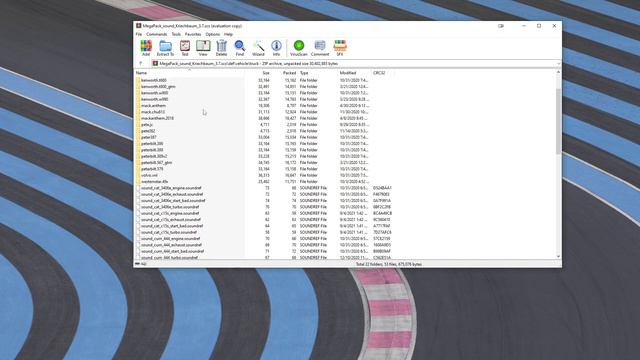Open the Commands menu

[157, 34]
